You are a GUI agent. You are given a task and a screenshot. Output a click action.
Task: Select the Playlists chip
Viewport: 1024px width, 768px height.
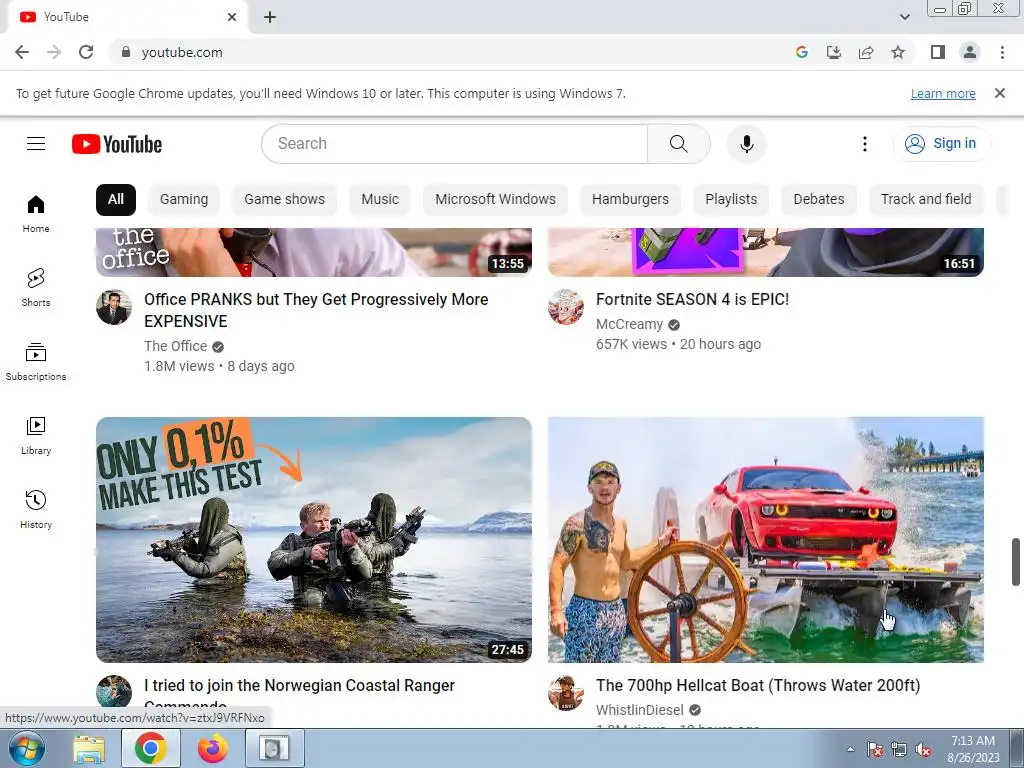[x=731, y=199]
